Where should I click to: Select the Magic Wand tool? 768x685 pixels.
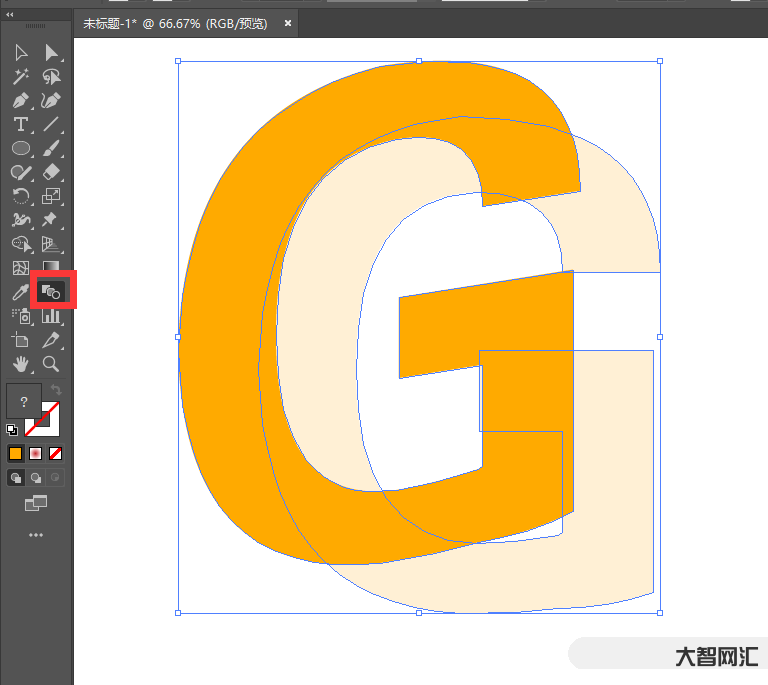coord(21,77)
